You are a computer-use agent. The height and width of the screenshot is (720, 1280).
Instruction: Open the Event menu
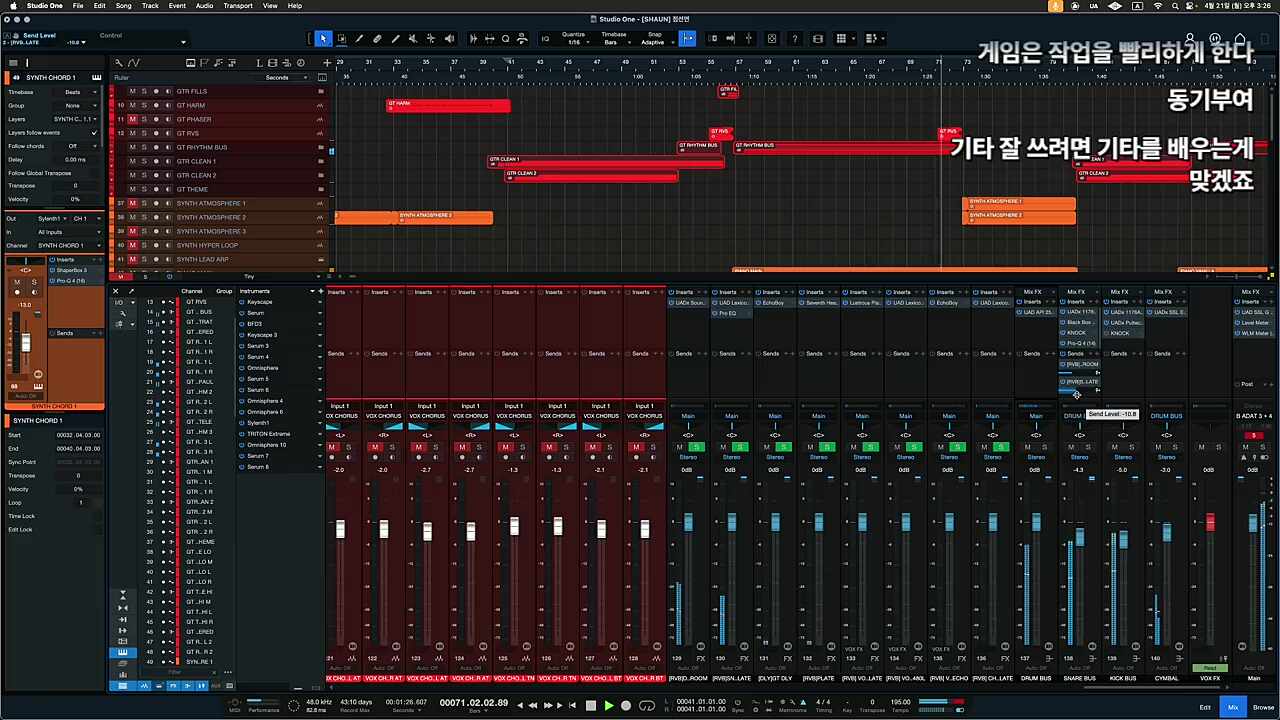coord(177,6)
